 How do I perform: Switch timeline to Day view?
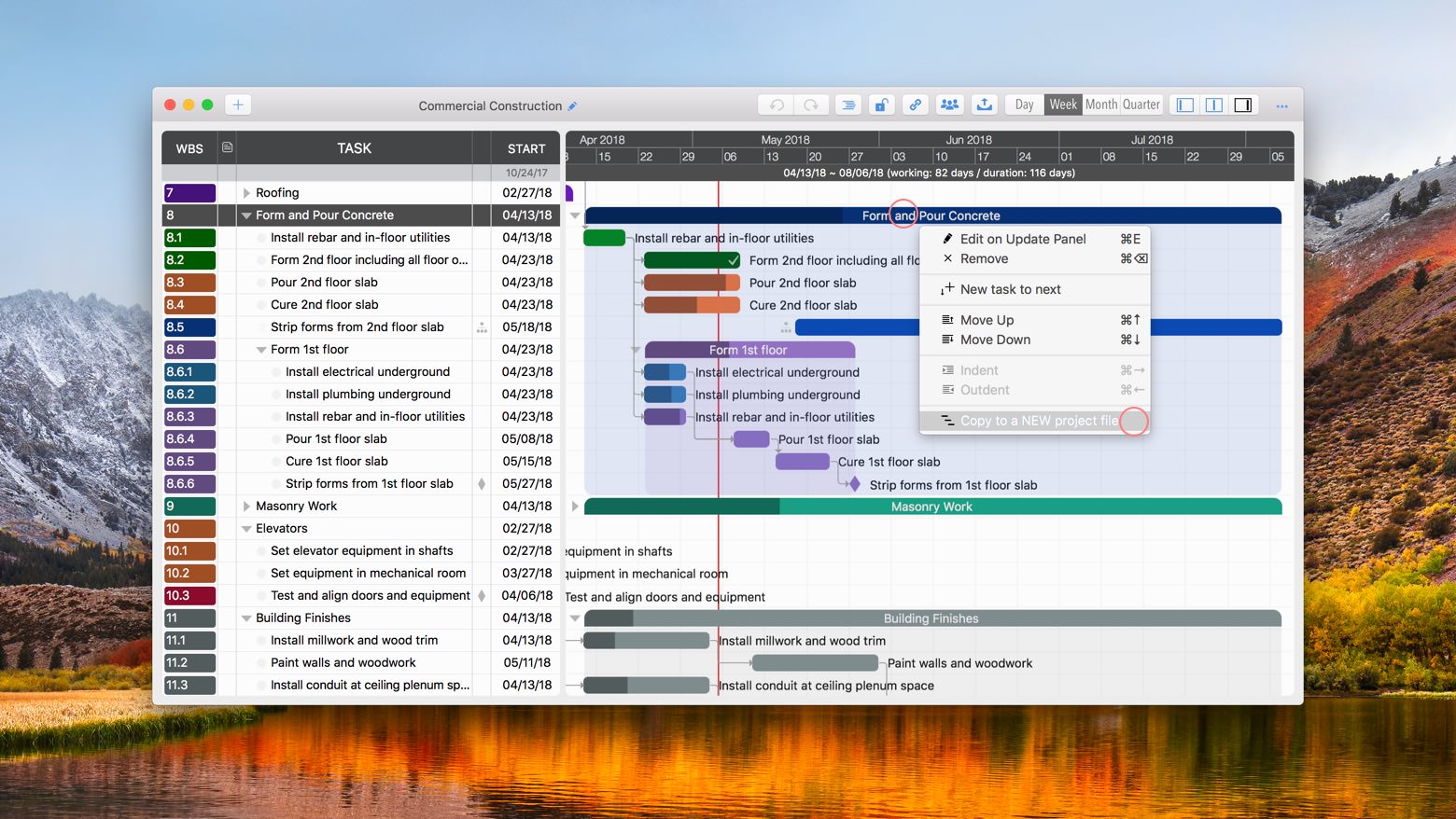1024,105
